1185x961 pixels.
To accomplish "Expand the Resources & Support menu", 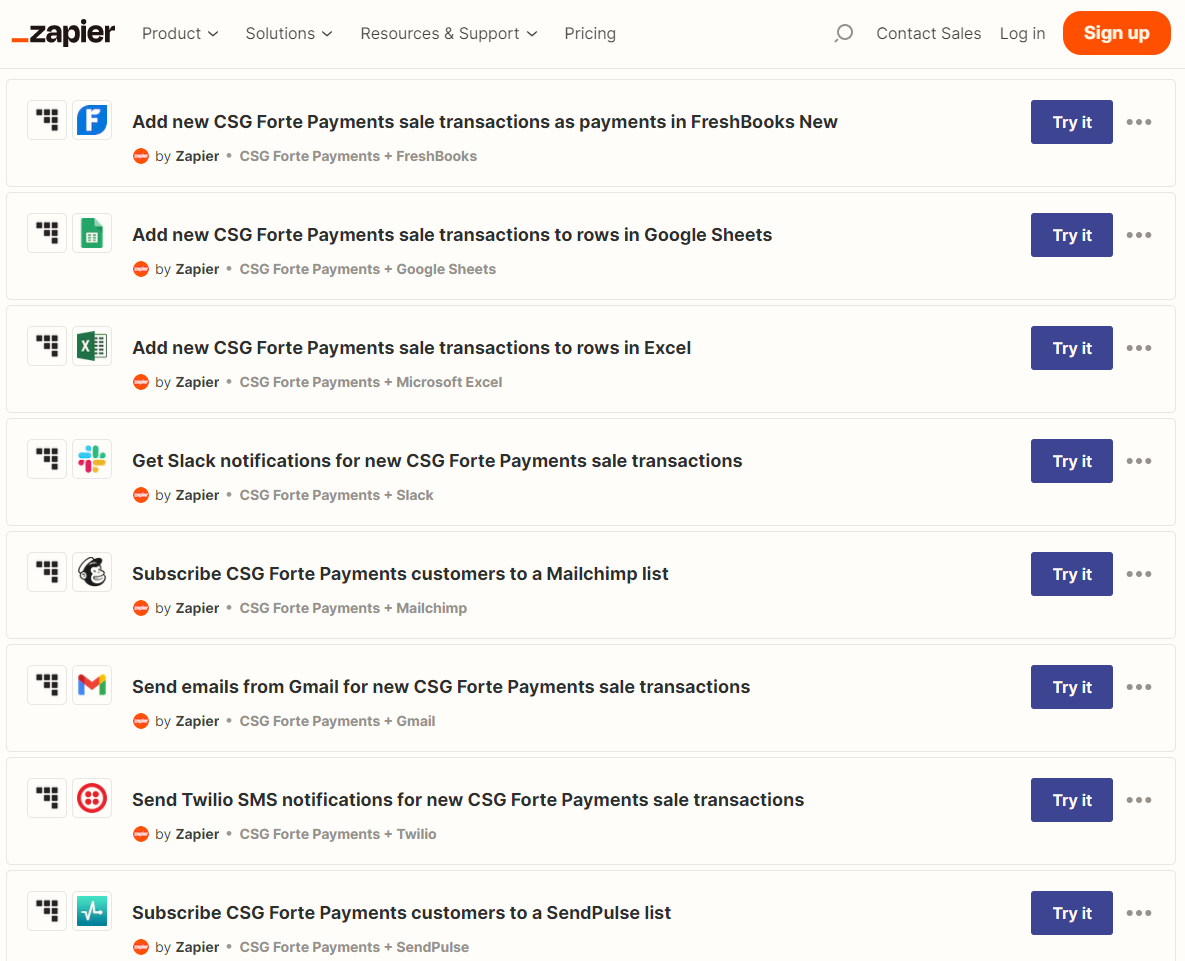I will [449, 33].
